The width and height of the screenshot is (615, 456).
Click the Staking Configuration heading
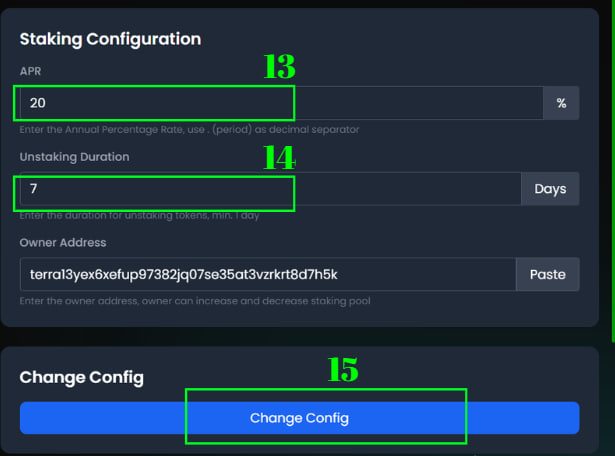click(x=110, y=39)
